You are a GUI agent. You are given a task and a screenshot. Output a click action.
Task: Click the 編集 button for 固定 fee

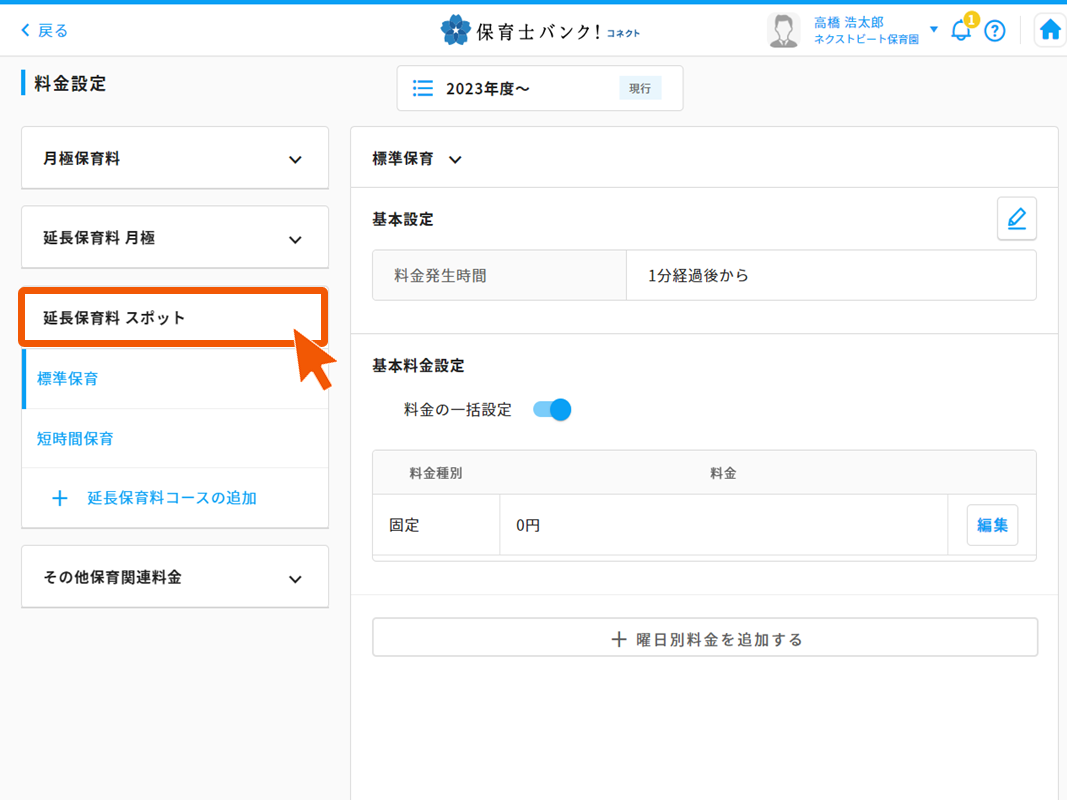[x=991, y=525]
